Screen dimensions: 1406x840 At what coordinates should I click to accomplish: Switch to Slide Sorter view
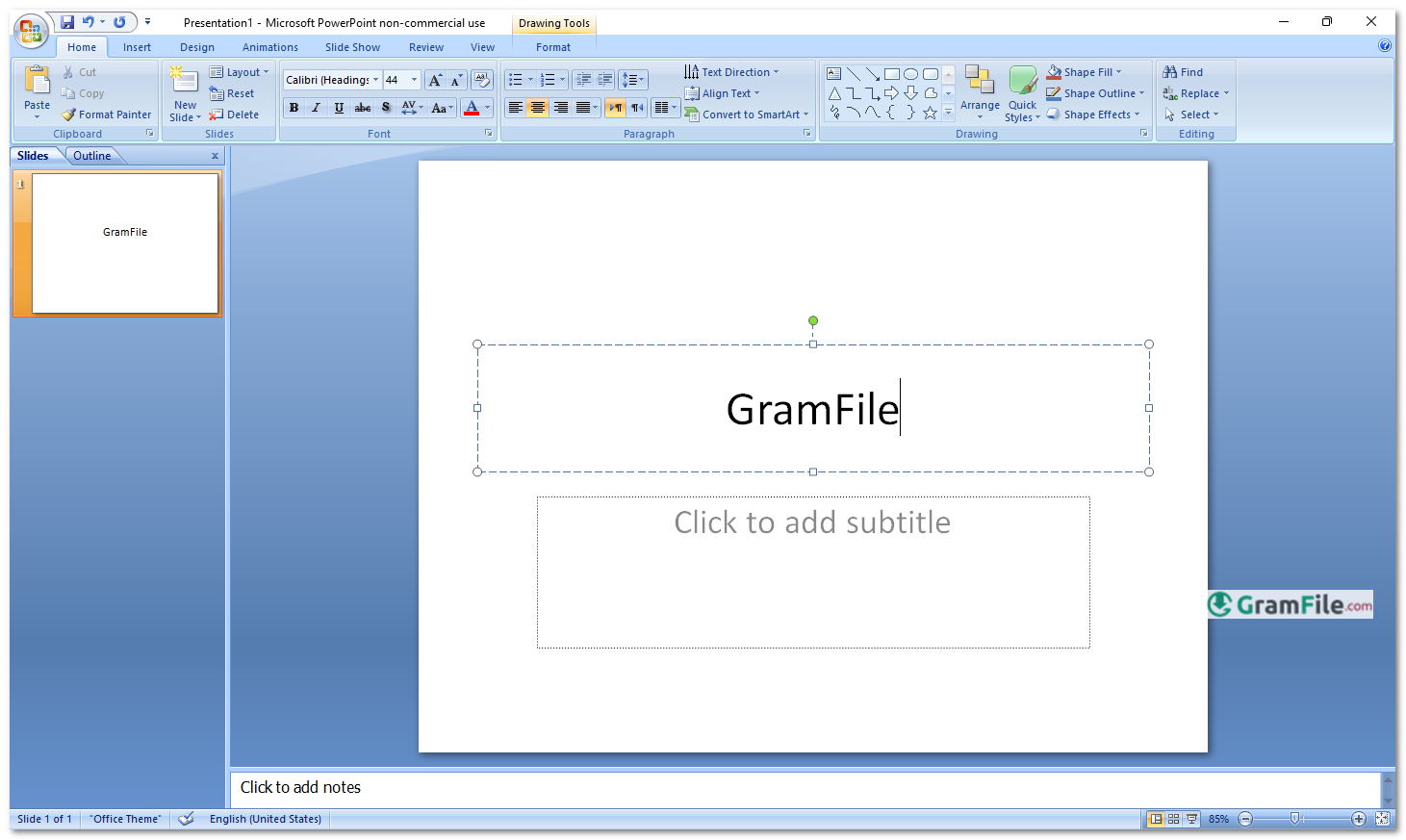1173,819
